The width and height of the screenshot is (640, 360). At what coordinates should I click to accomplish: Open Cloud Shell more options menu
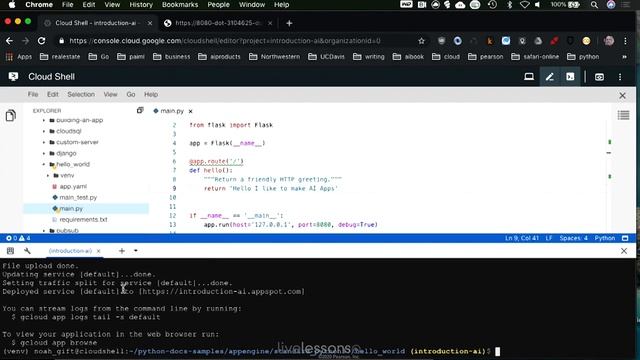point(620,77)
